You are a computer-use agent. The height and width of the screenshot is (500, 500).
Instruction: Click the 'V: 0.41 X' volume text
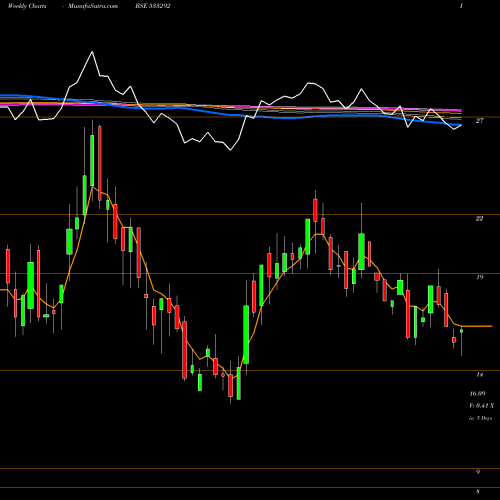click(x=482, y=406)
